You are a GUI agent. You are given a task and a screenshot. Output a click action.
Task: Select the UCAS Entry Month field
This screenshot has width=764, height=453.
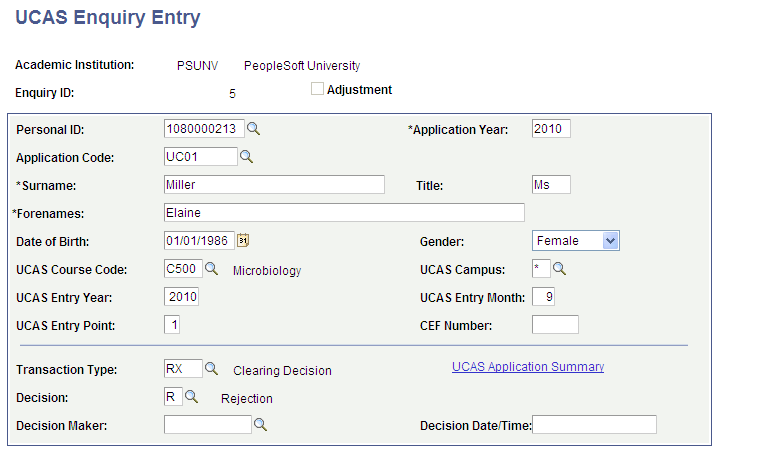[543, 296]
